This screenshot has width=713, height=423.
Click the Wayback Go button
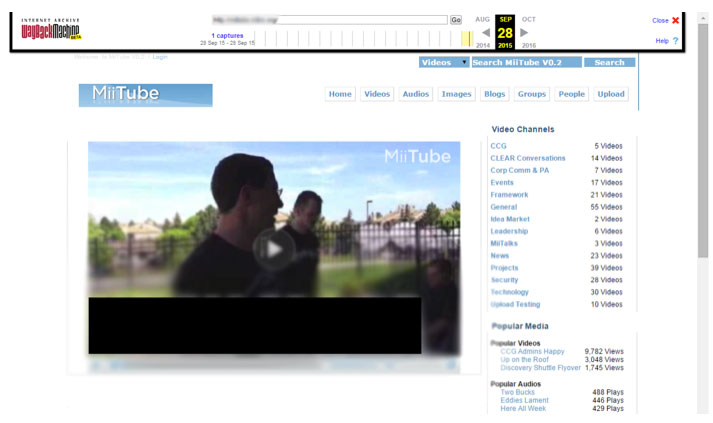tap(456, 20)
